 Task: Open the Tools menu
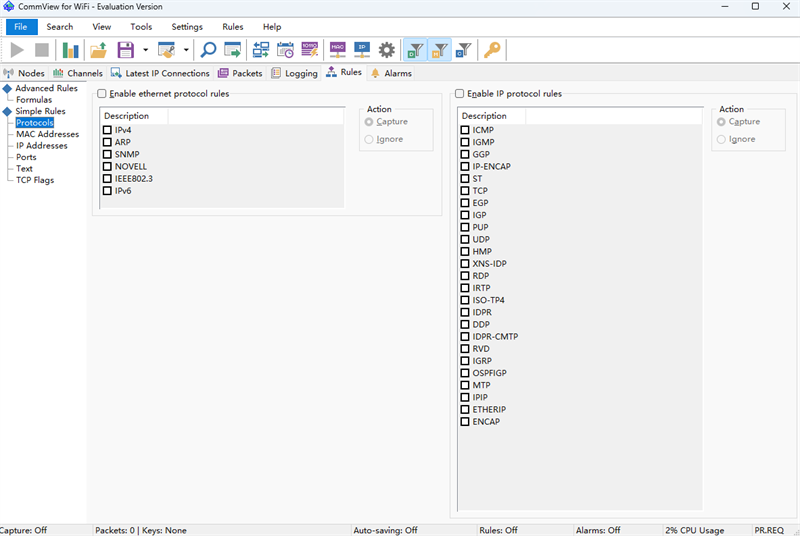pyautogui.click(x=141, y=27)
